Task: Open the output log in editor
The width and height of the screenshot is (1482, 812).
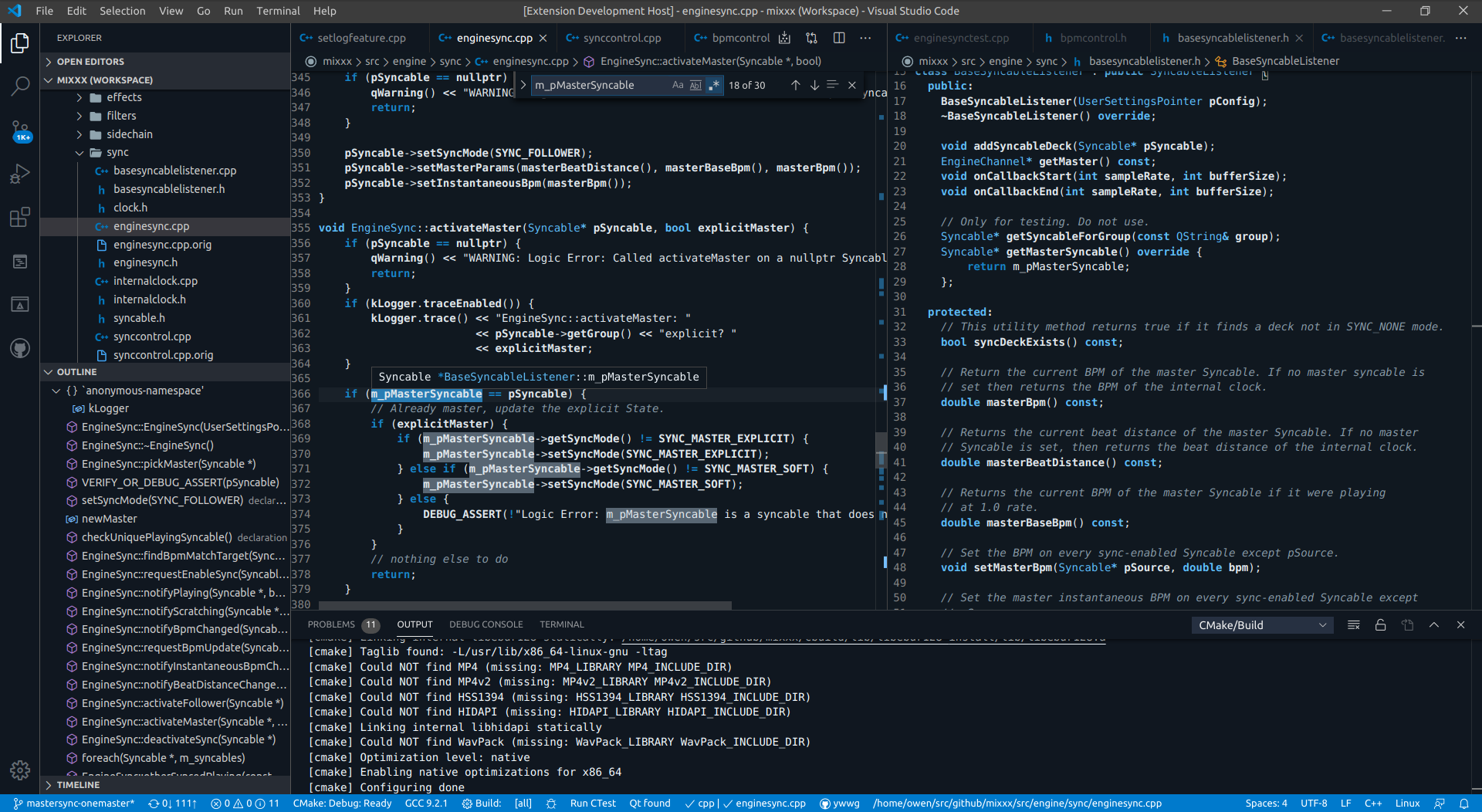Action: (x=1407, y=625)
